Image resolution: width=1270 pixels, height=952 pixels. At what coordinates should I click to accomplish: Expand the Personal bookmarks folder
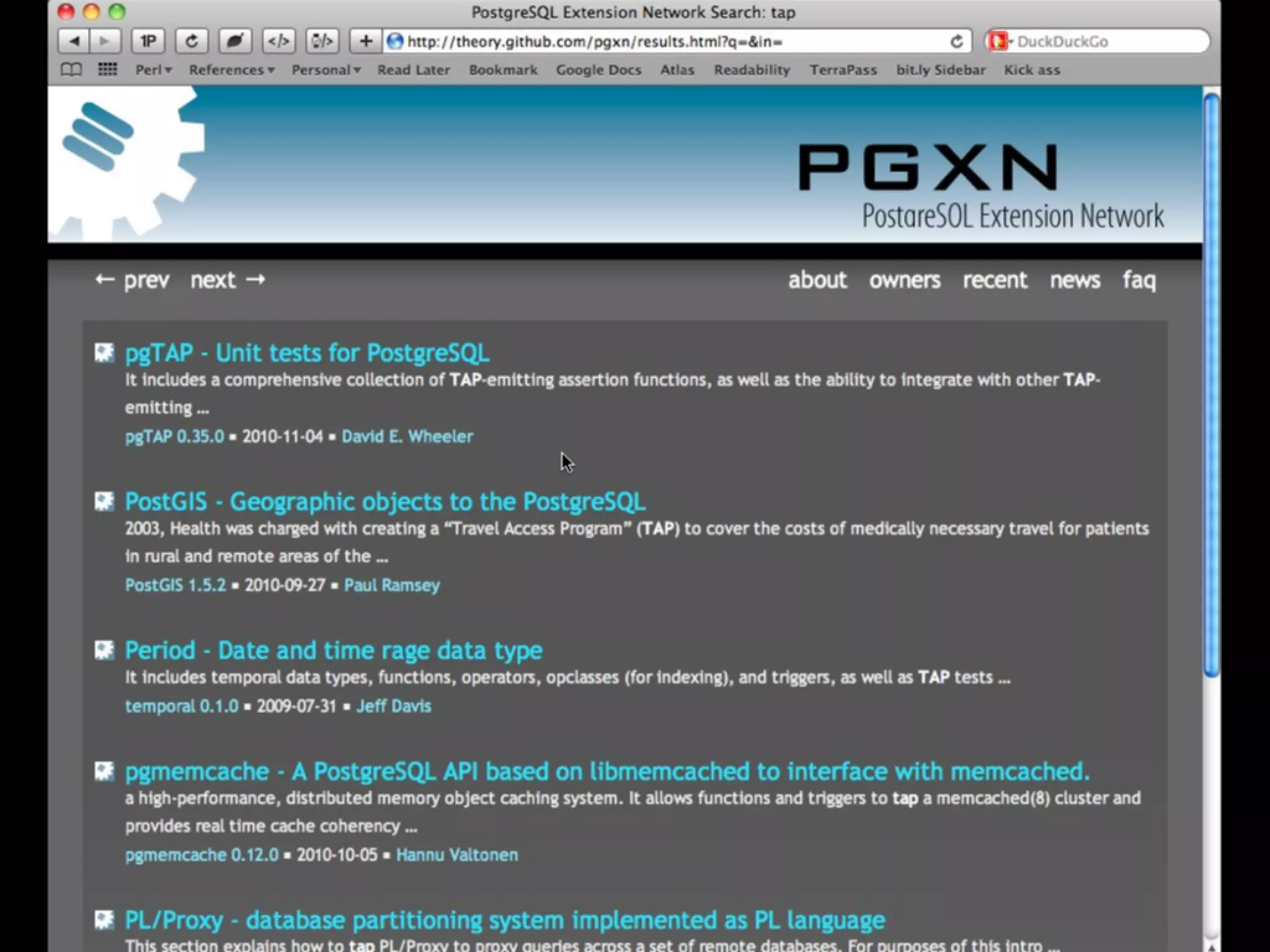coord(326,70)
